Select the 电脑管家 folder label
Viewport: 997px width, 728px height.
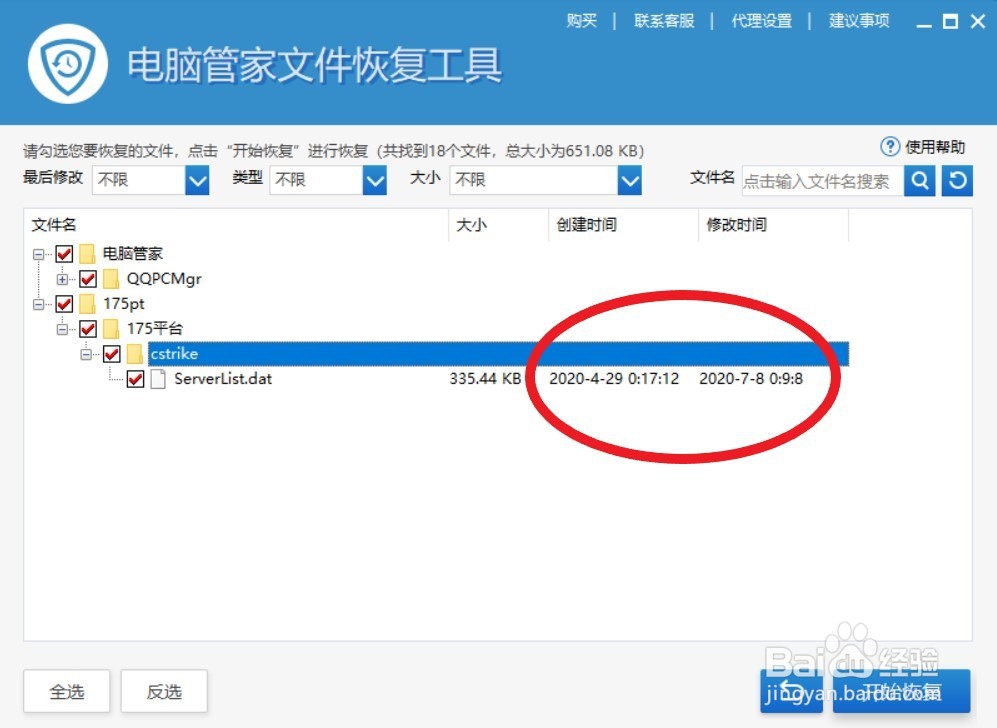click(x=133, y=254)
